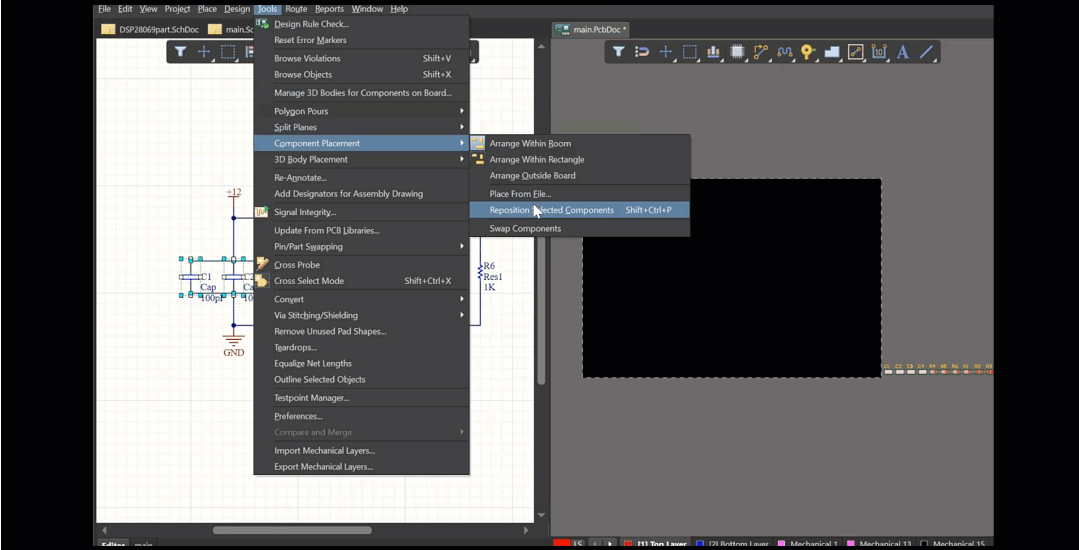Click the schematic horizontal scroll right arrow
This screenshot has height=550, width=1079.
526,530
